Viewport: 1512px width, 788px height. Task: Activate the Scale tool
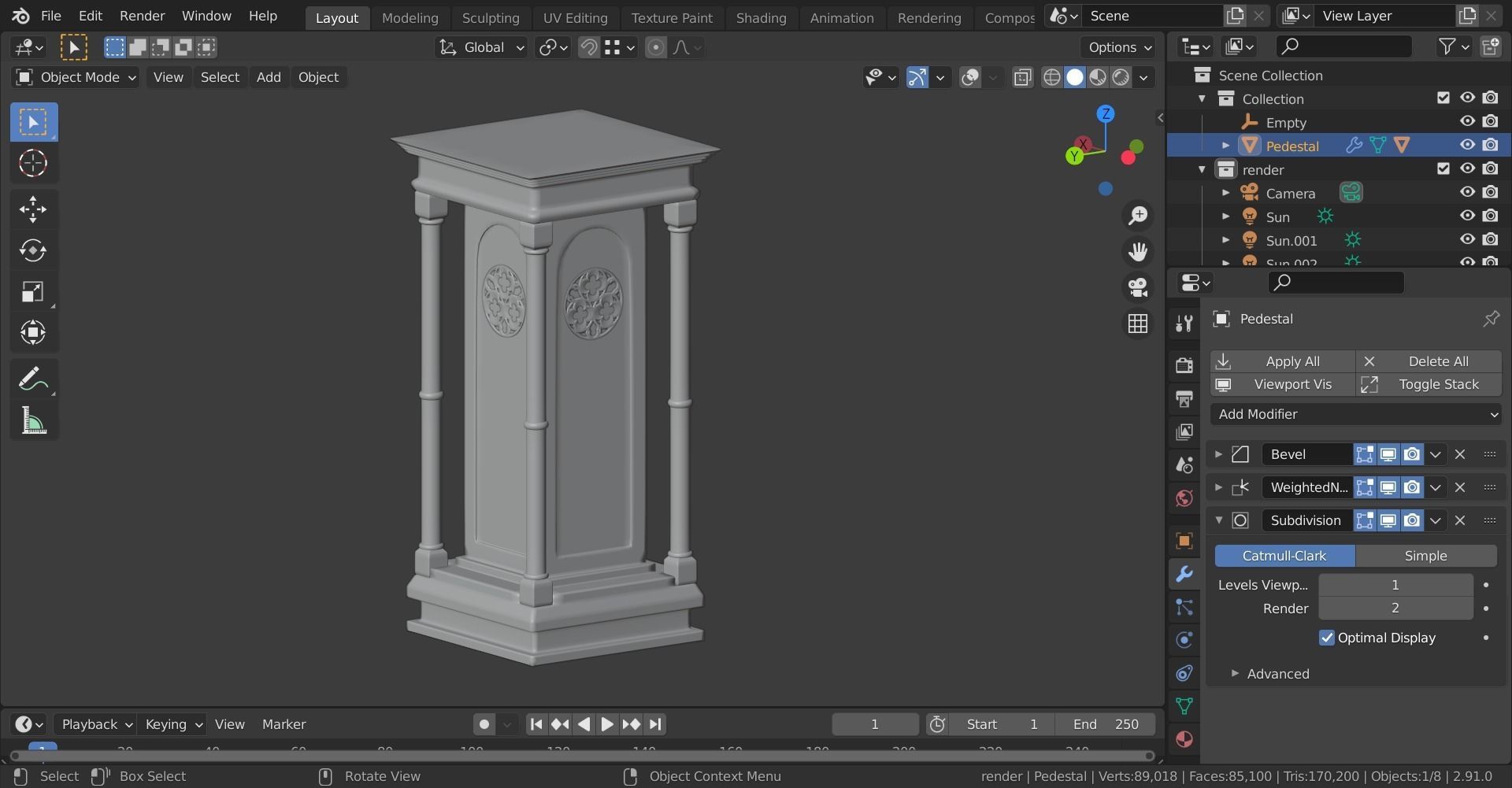point(33,292)
